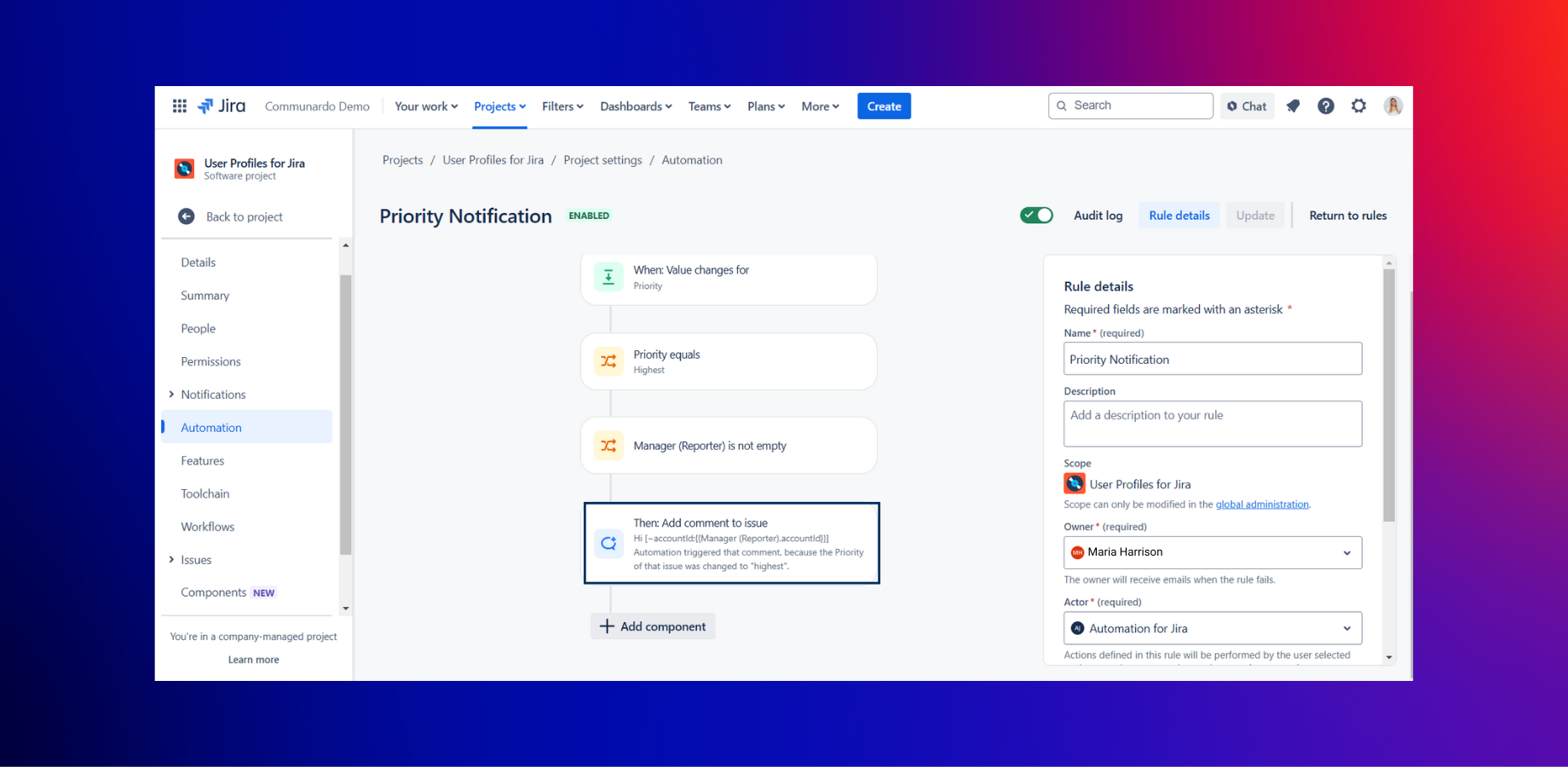Click the Projects breadcrumb link
Viewport: 1568px width, 767px height.
(x=402, y=160)
